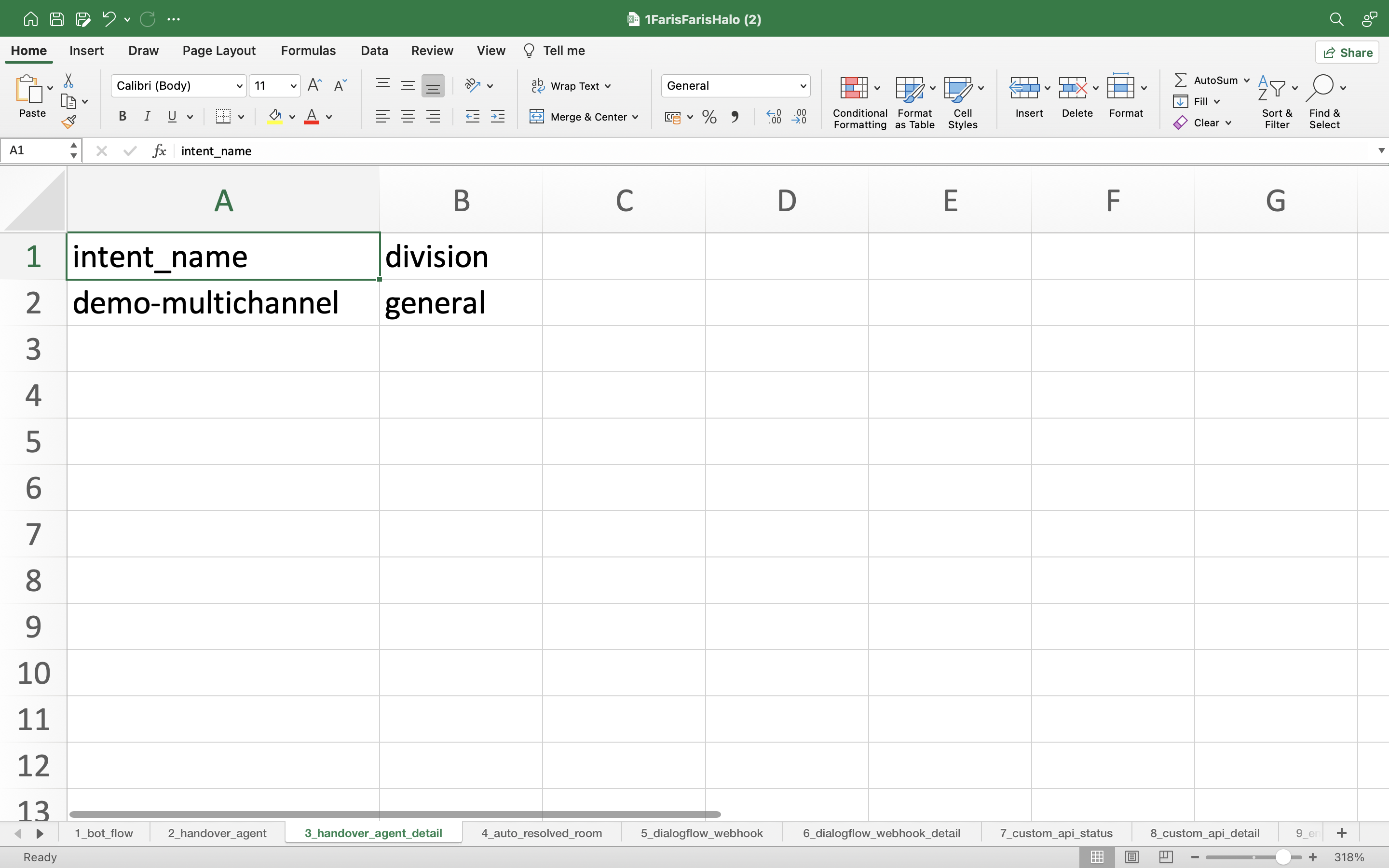Open the Formulas ribbon tab
The image size is (1389, 868).
308,51
